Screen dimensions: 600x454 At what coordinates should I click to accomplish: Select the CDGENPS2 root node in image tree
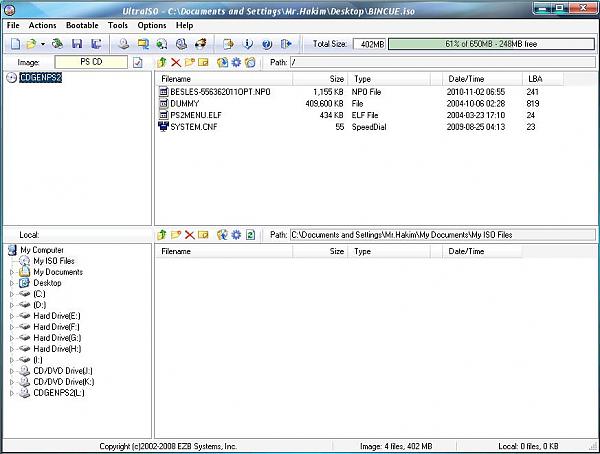[41, 78]
